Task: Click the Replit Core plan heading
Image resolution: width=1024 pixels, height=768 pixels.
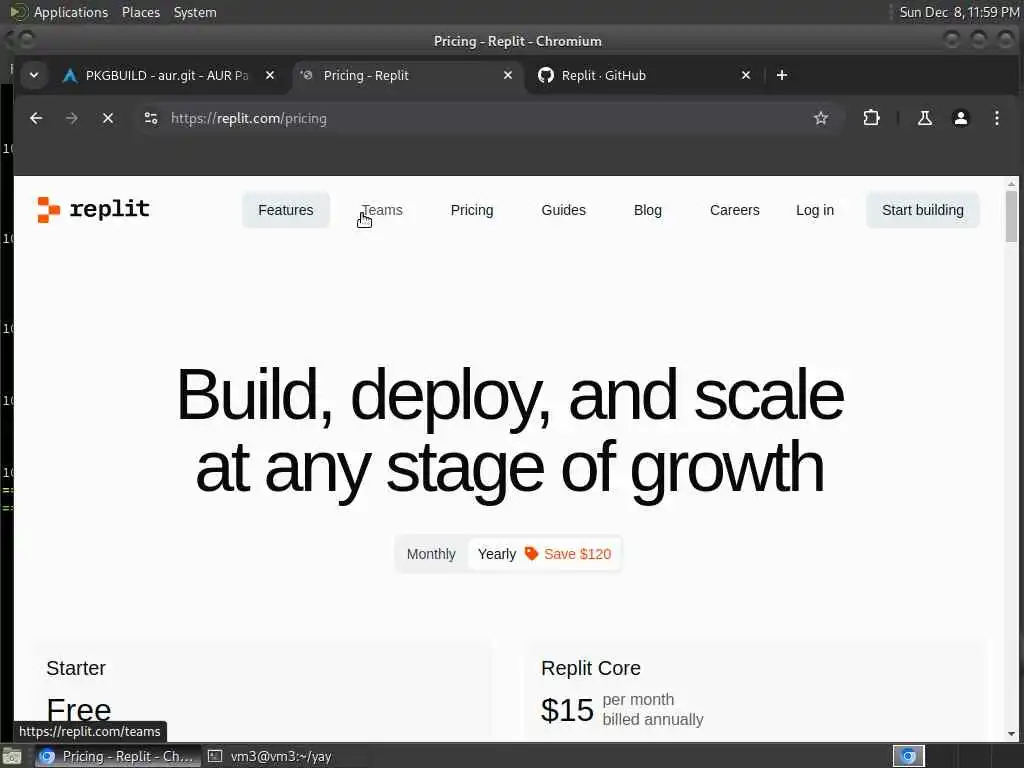Action: click(x=590, y=668)
